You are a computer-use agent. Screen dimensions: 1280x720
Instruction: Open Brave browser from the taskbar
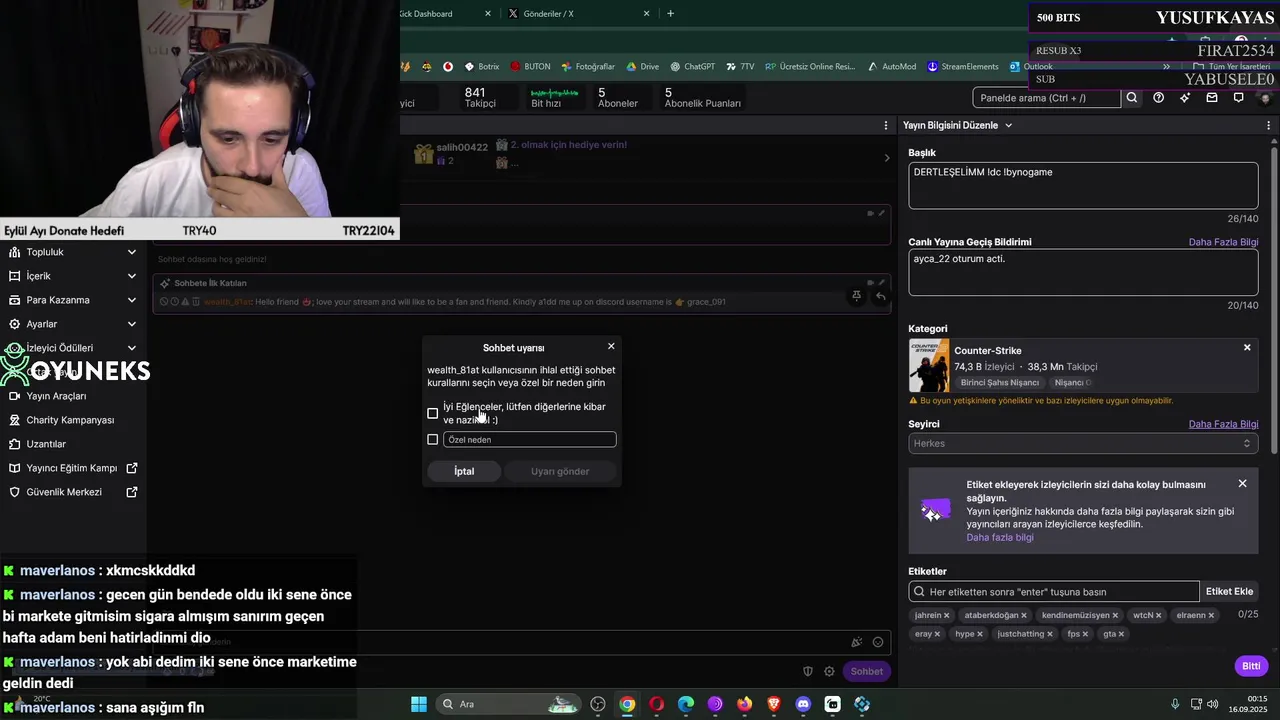pyautogui.click(x=774, y=704)
